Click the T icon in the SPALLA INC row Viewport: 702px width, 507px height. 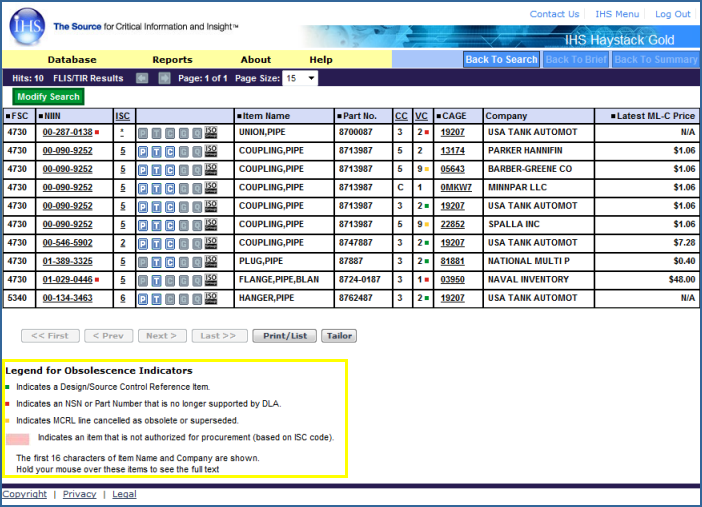[156, 225]
